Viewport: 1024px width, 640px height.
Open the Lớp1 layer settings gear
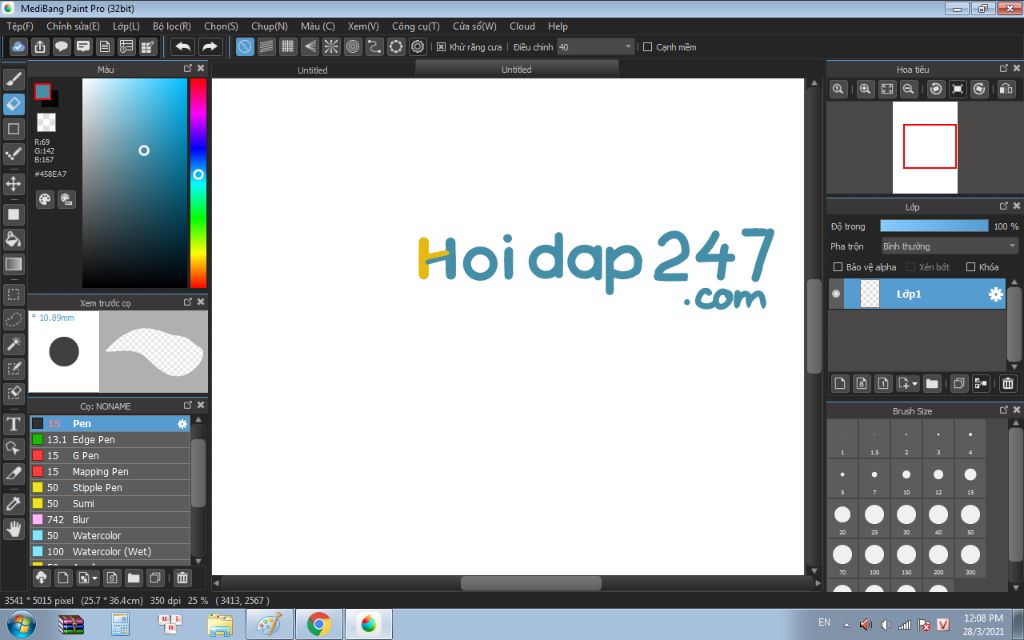tap(995, 295)
